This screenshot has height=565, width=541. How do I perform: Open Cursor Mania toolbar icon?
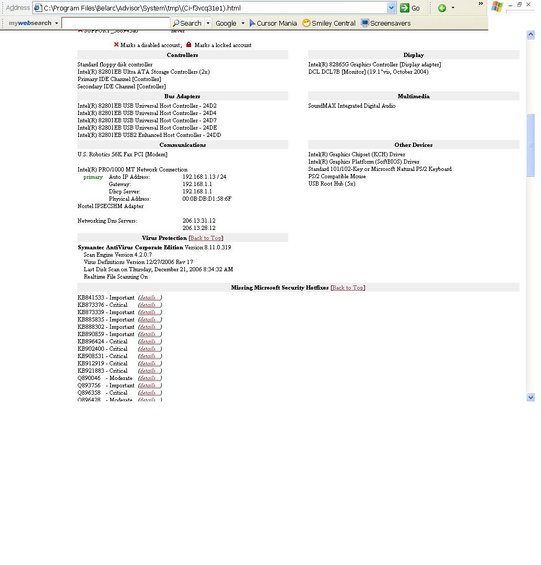pos(252,23)
